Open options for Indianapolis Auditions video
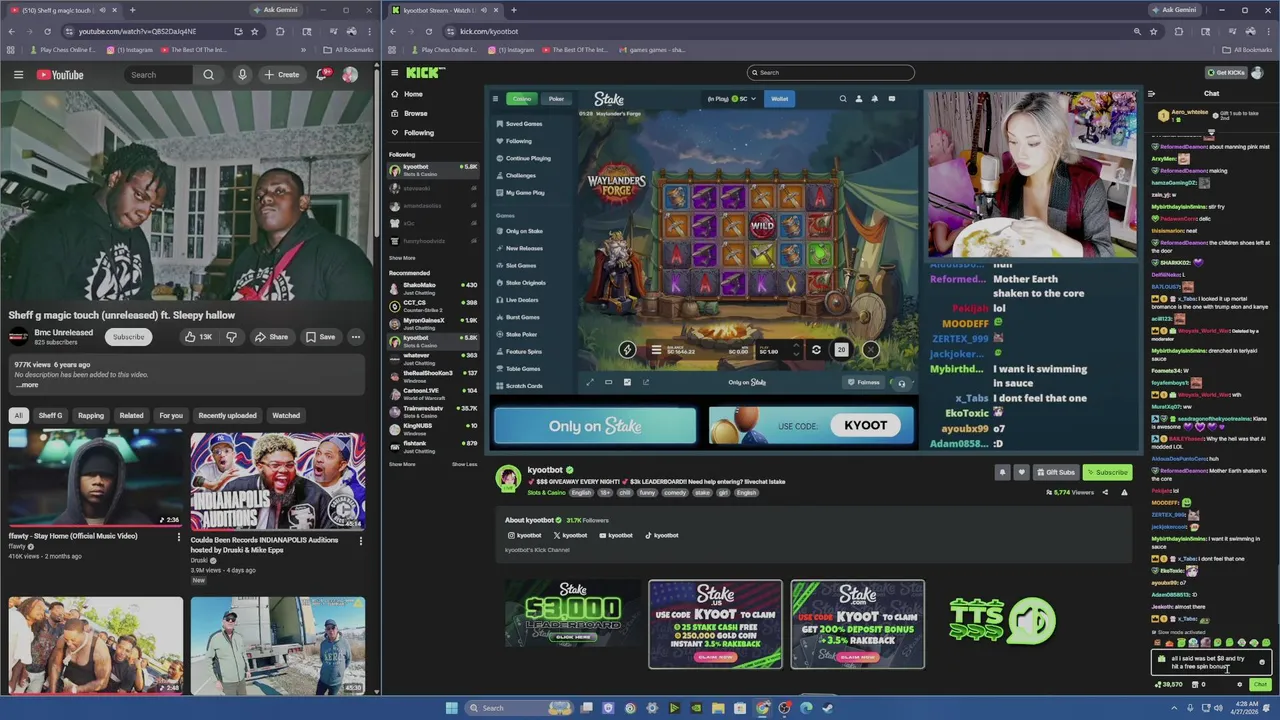The image size is (1280, 720). pyautogui.click(x=361, y=541)
